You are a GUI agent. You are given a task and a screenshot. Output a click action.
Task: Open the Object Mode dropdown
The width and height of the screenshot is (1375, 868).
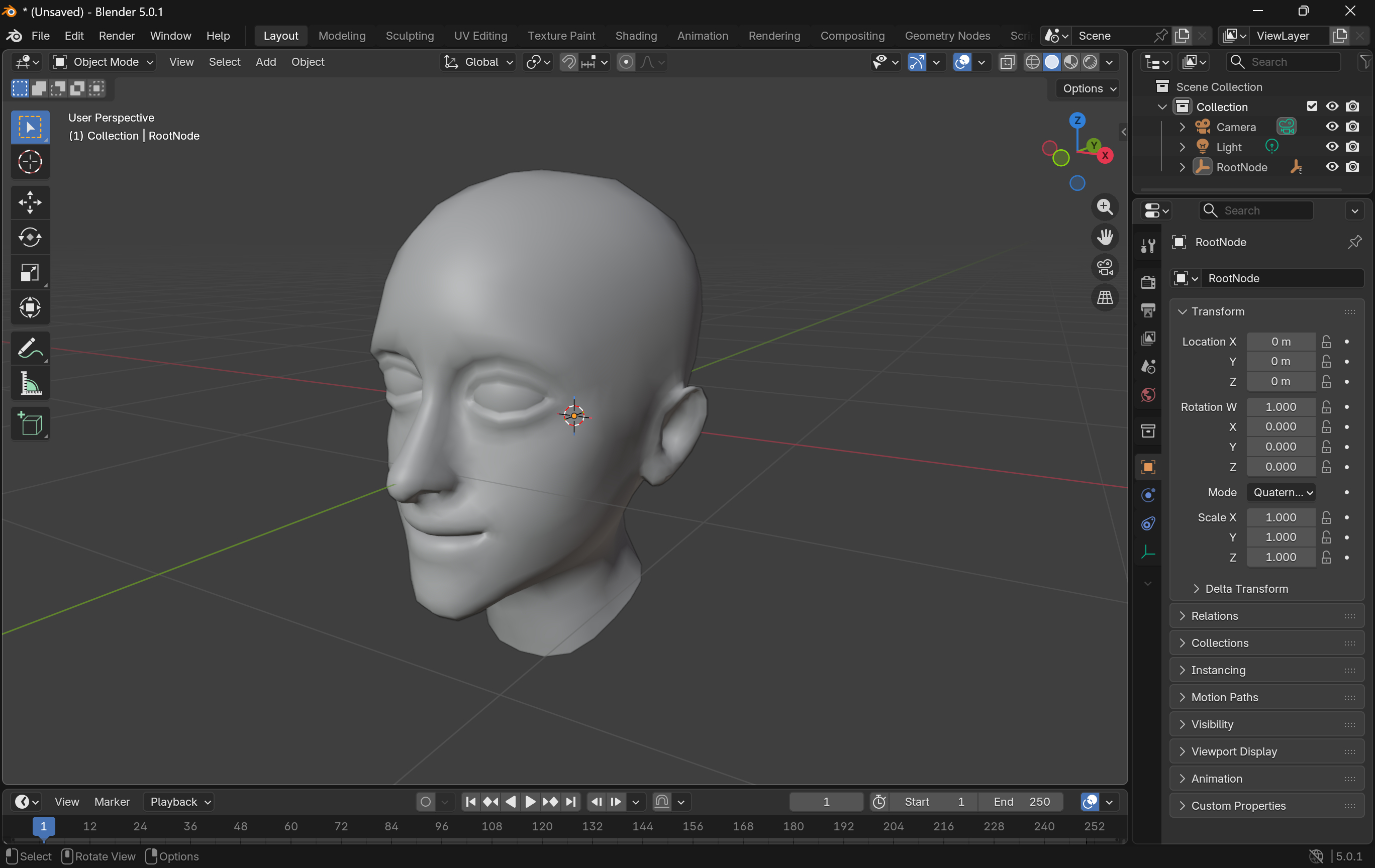tap(104, 62)
